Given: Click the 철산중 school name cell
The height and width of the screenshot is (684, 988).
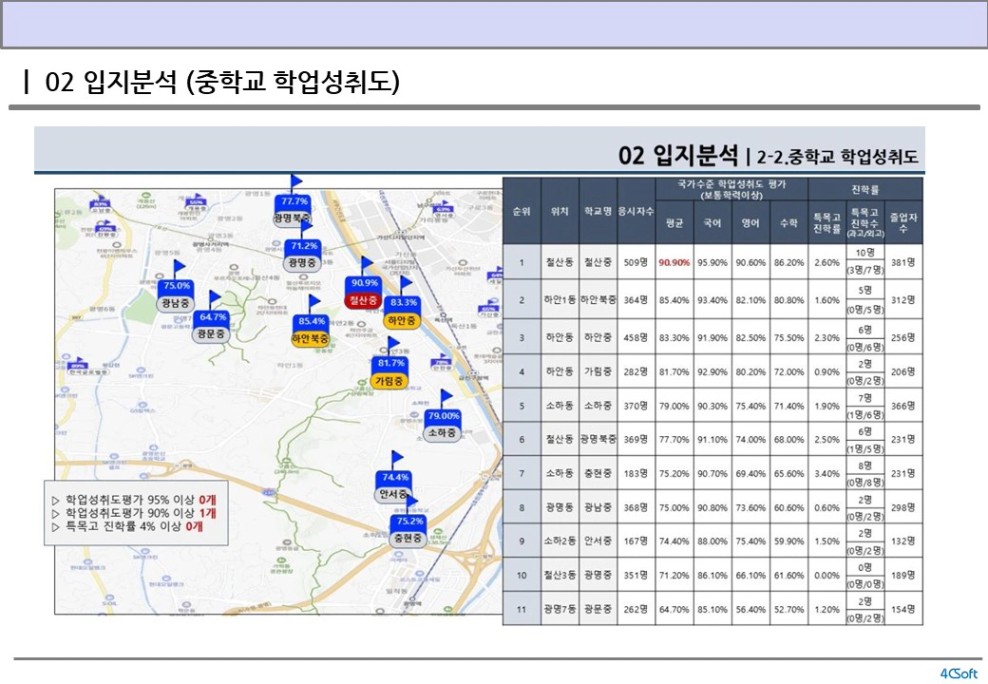Looking at the screenshot, I should (x=597, y=263).
